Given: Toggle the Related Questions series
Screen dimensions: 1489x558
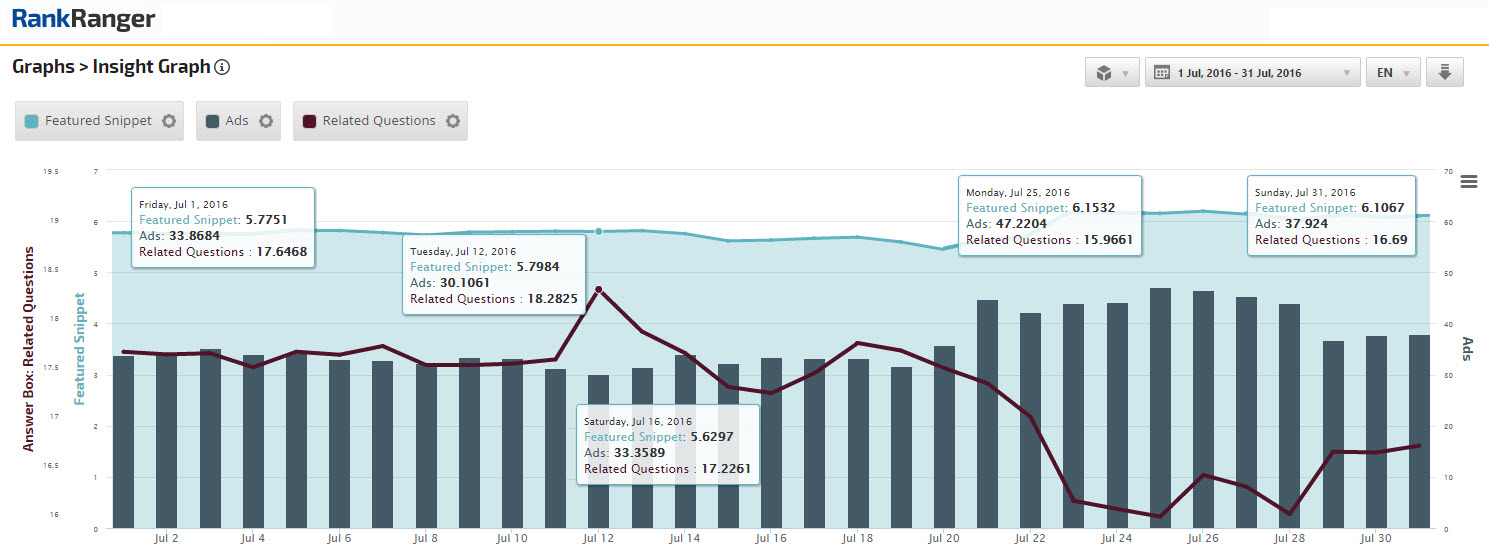Looking at the screenshot, I should point(378,121).
